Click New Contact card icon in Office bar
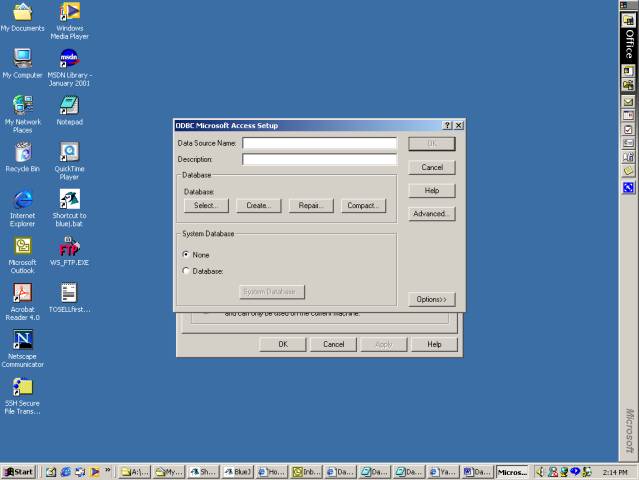This screenshot has height=480, width=639. 628,143
